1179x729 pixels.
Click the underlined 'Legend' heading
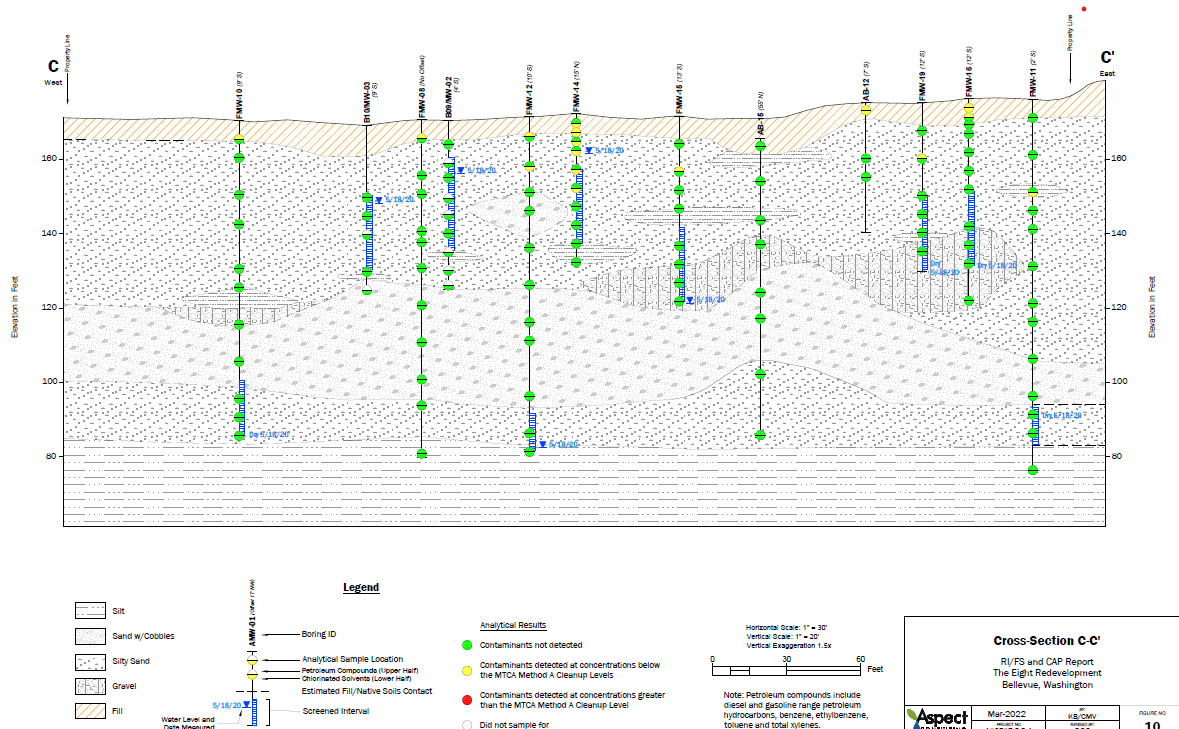coord(361,588)
